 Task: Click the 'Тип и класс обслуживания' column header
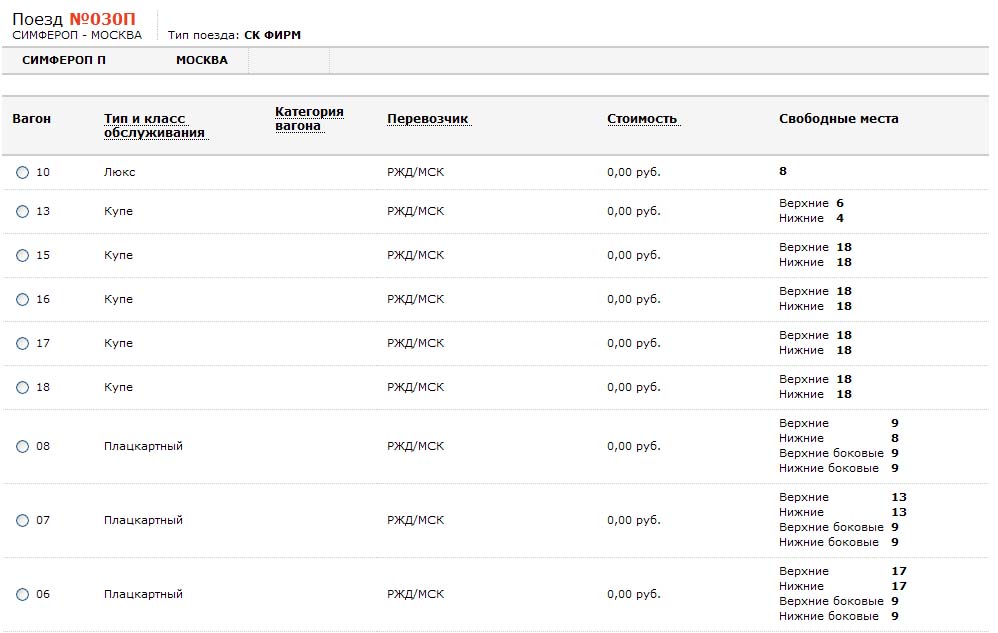[155, 126]
